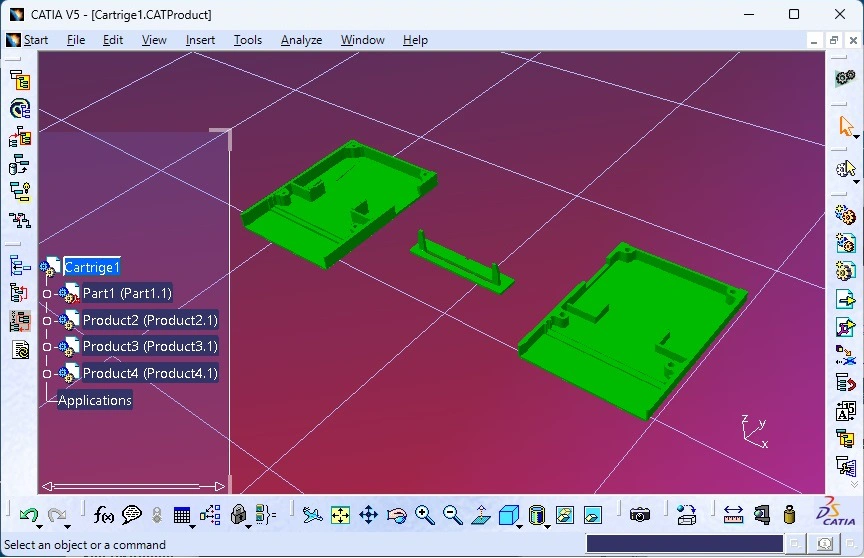864x558 pixels.
Task: Click the Generate Numbering icon
Action: 845,411
